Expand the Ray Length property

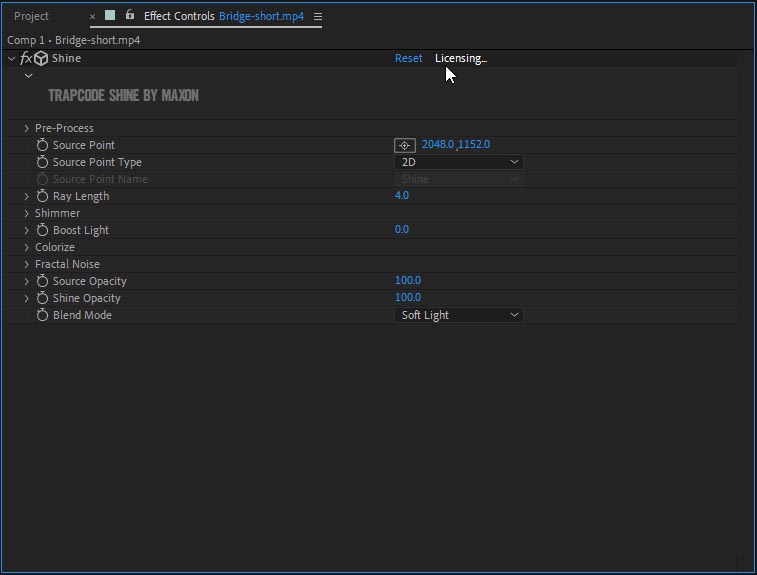[x=27, y=196]
